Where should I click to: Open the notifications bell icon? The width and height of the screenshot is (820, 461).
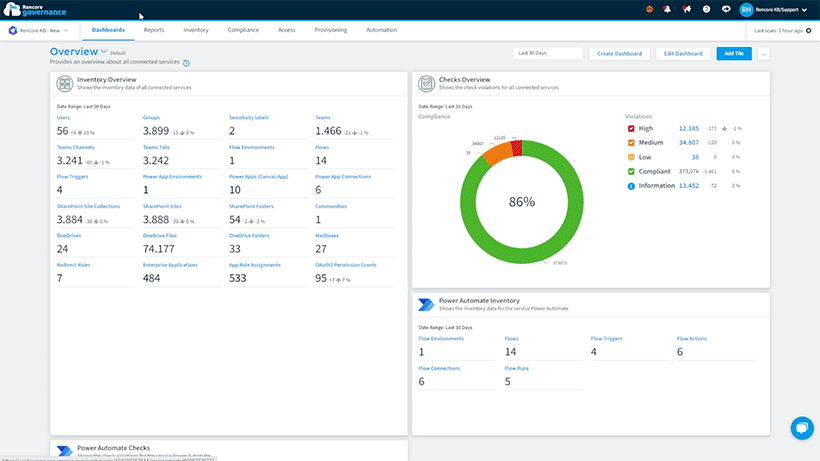(x=667, y=9)
